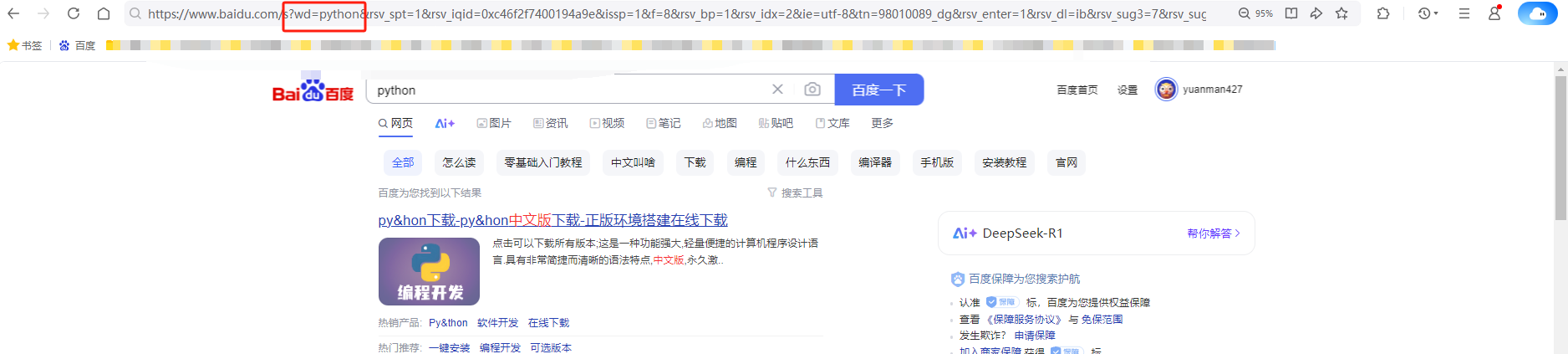Select the 安装教程 filter chip
1568x354 pixels.
(x=1004, y=162)
